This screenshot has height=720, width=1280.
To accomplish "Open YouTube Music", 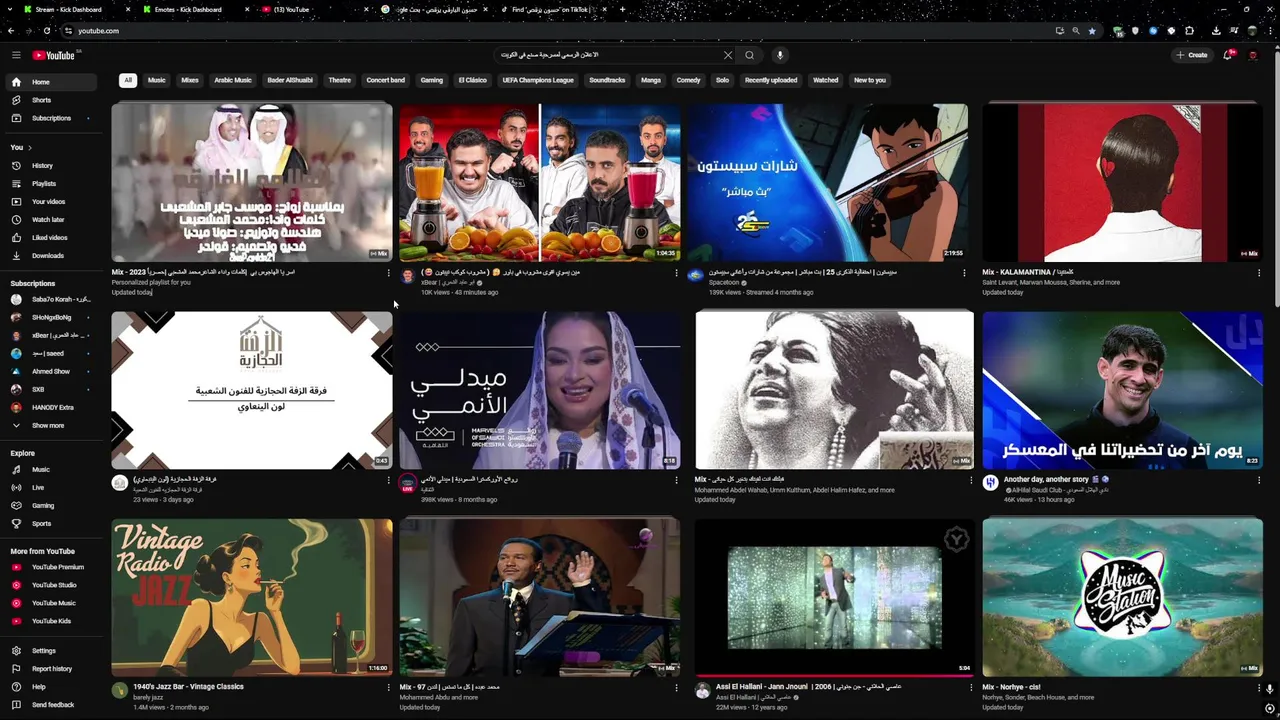I will [53, 603].
